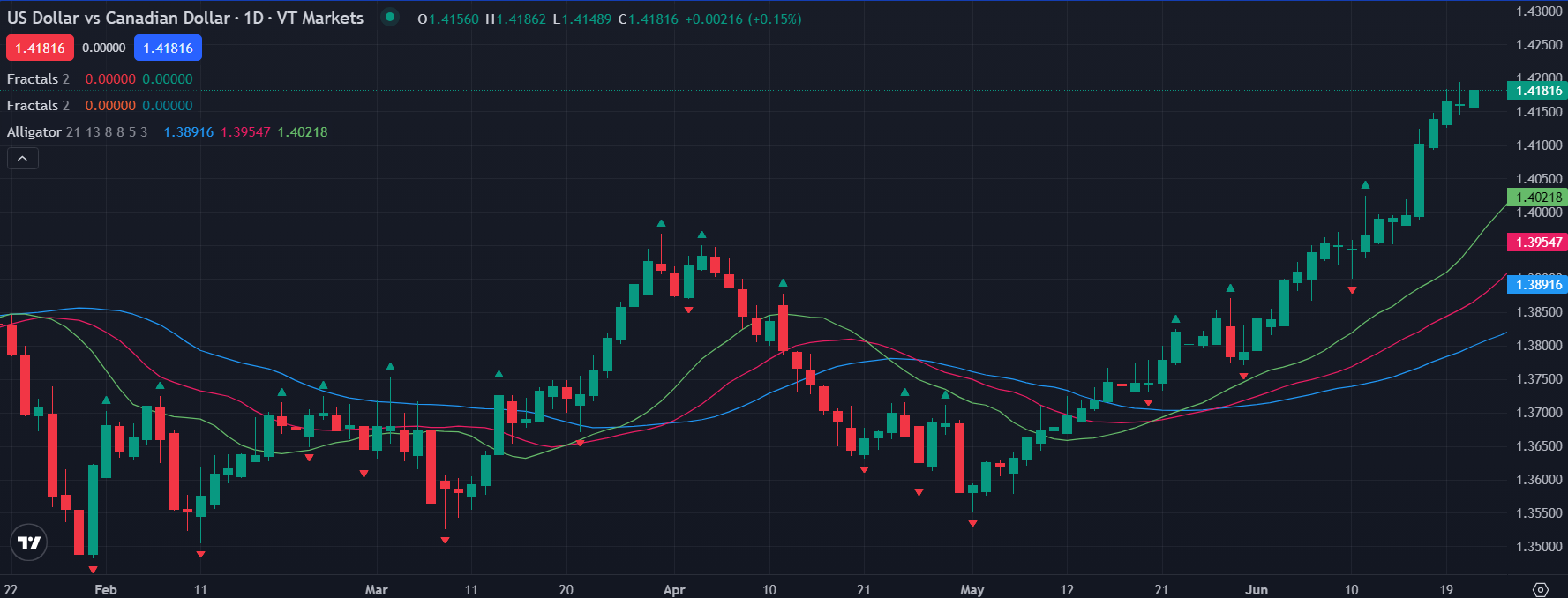Select the second Fractals 2 indicator legend
This screenshot has height=598, width=1568.
(x=38, y=106)
